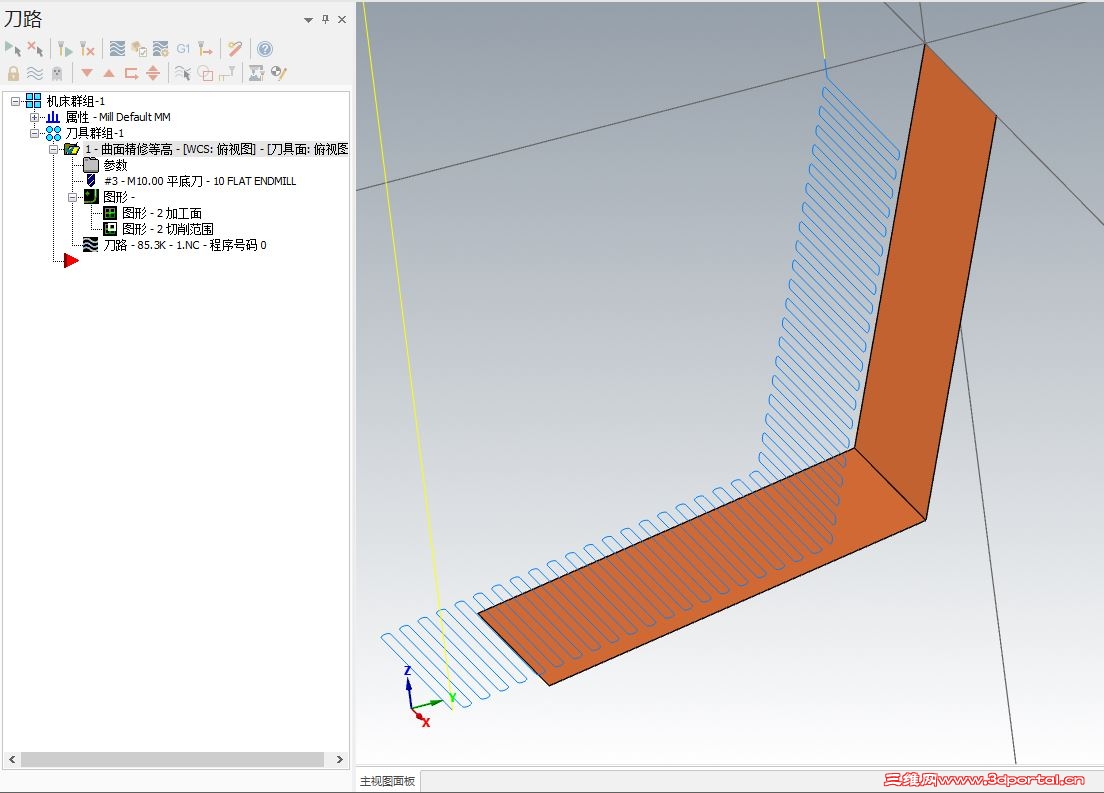Viewport: 1104px width, 793px height.
Task: Move the insert arrow up one item
Action: click(x=109, y=73)
